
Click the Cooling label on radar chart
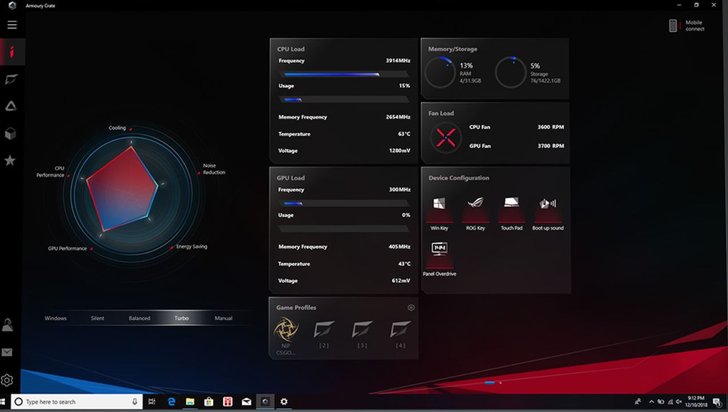tap(117, 128)
